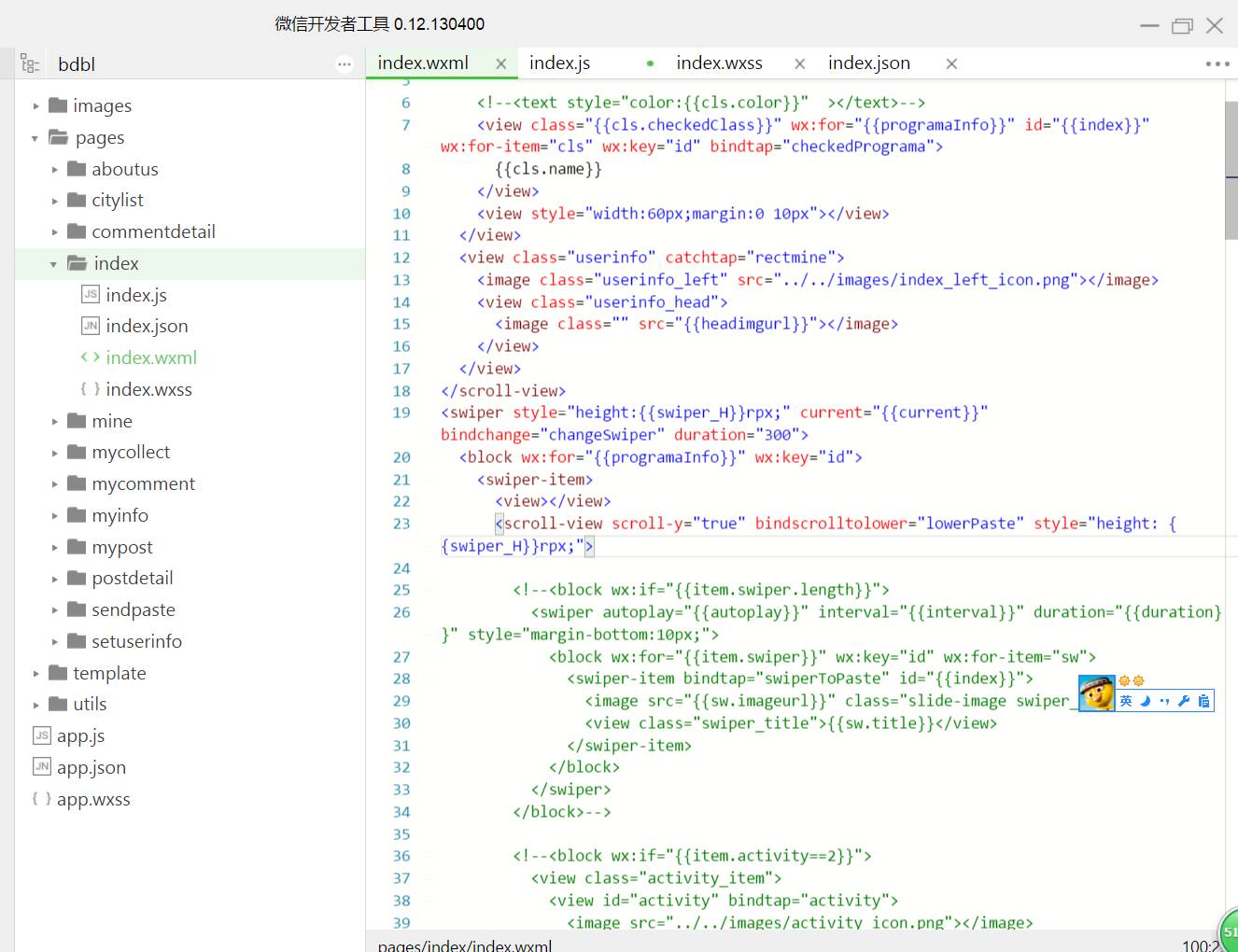Collapse the pages folder
Screen dimensions: 1238x952
pos(35,138)
